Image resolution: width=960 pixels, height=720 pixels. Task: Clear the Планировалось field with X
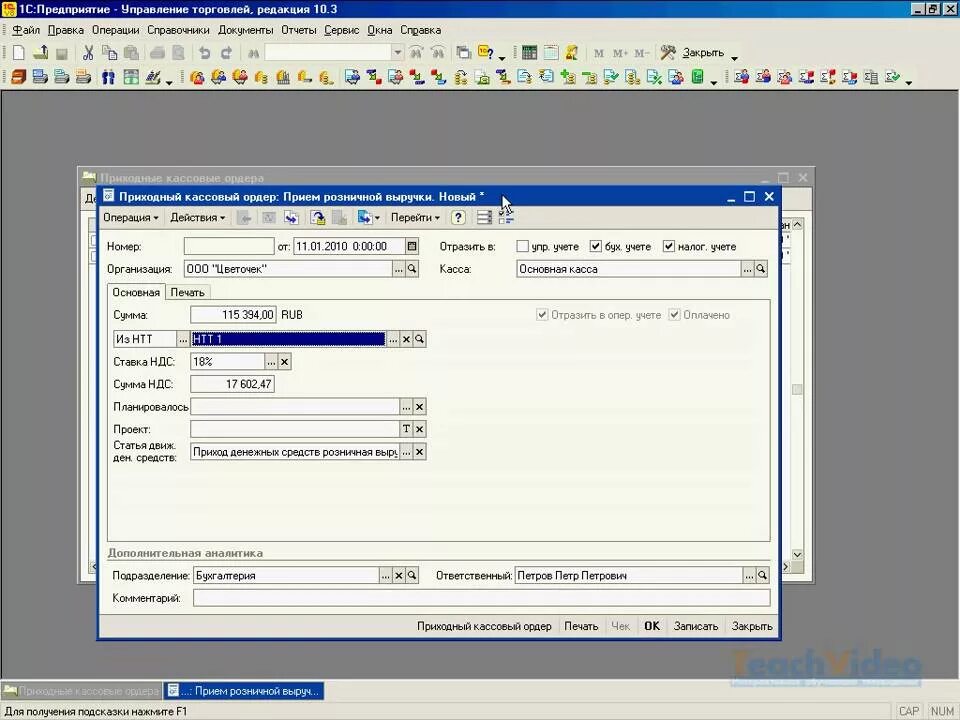(419, 407)
